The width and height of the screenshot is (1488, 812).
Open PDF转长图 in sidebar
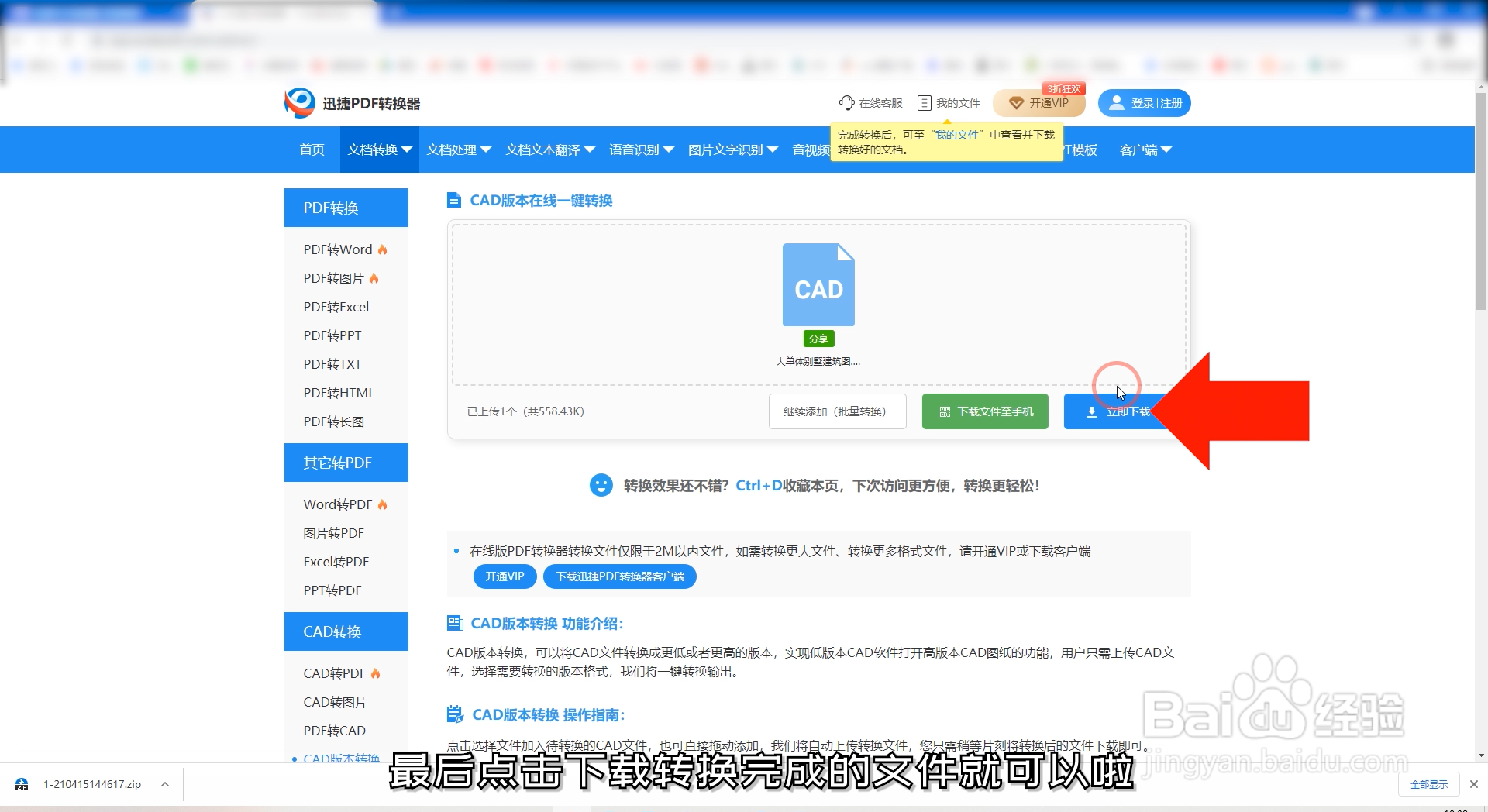point(333,421)
